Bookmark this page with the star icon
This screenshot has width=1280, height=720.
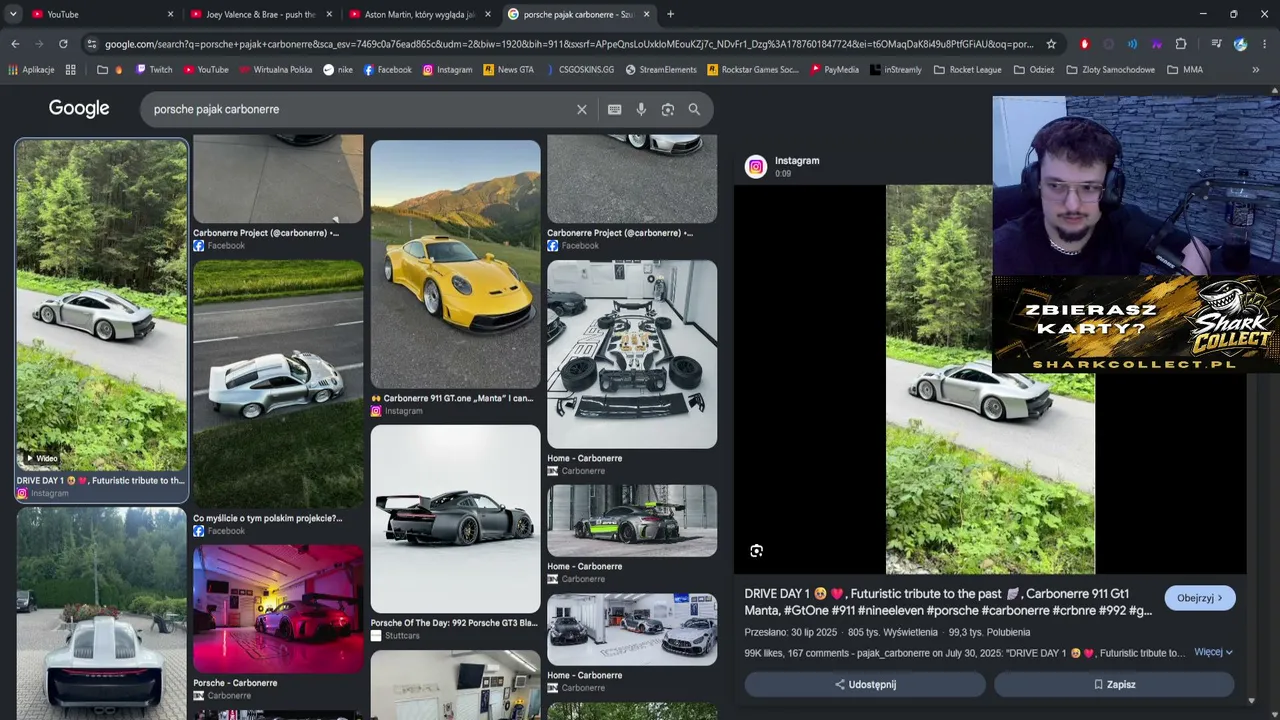click(x=1051, y=44)
